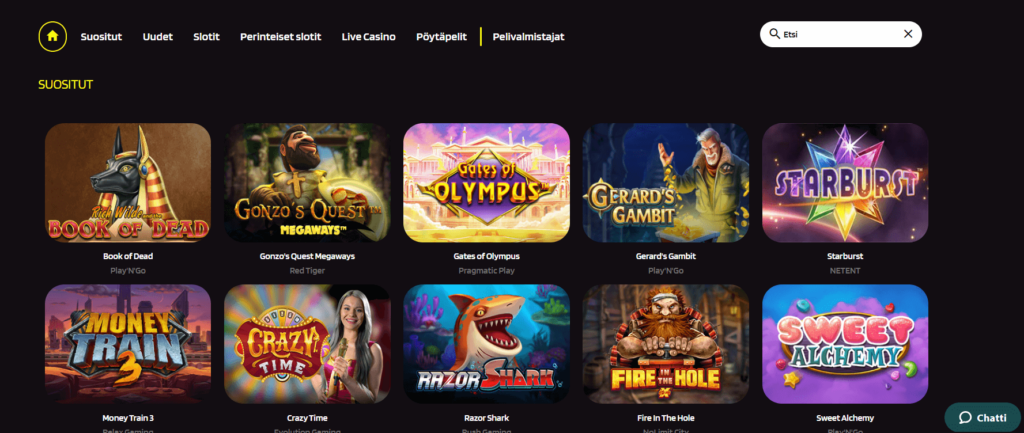Open the Sweet Alchemy game tile
This screenshot has height=433, width=1024.
tap(845, 344)
